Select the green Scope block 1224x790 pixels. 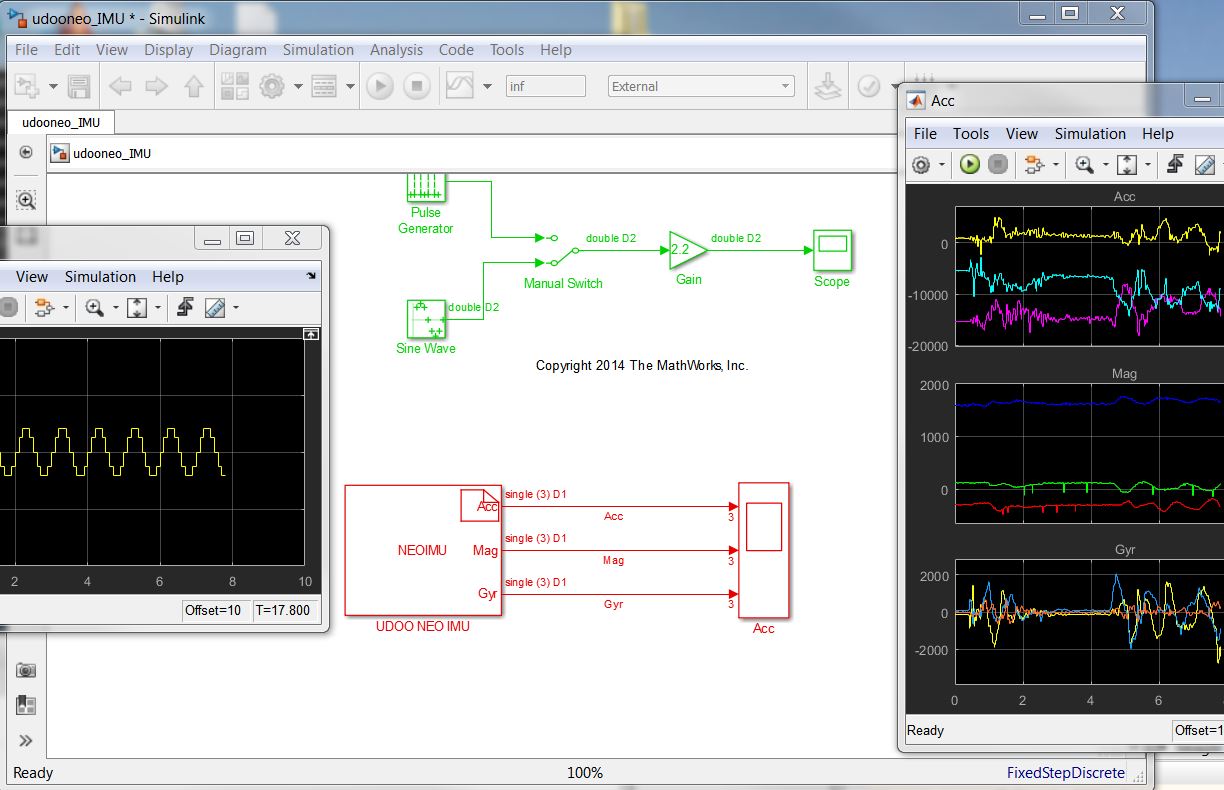(832, 250)
